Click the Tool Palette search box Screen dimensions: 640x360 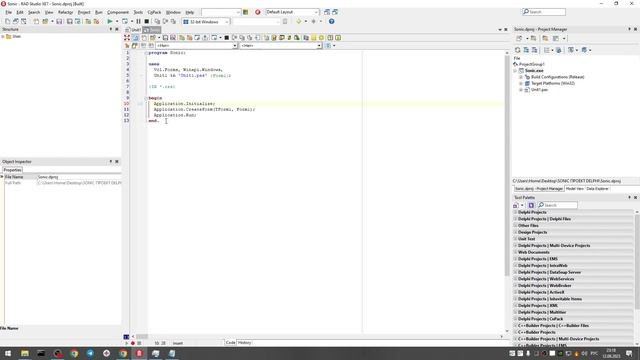click(557, 205)
